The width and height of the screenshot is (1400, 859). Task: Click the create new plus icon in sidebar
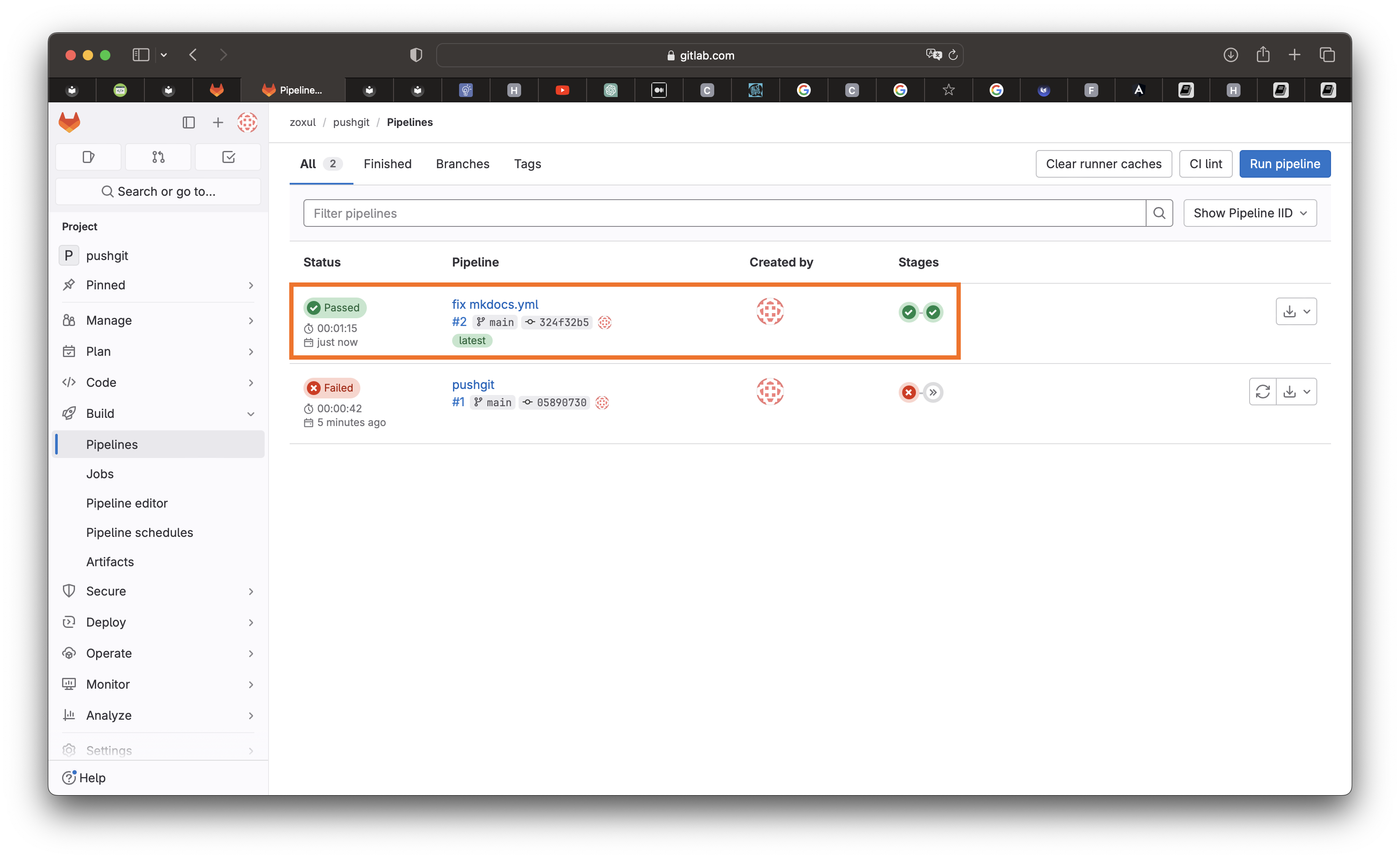click(218, 122)
